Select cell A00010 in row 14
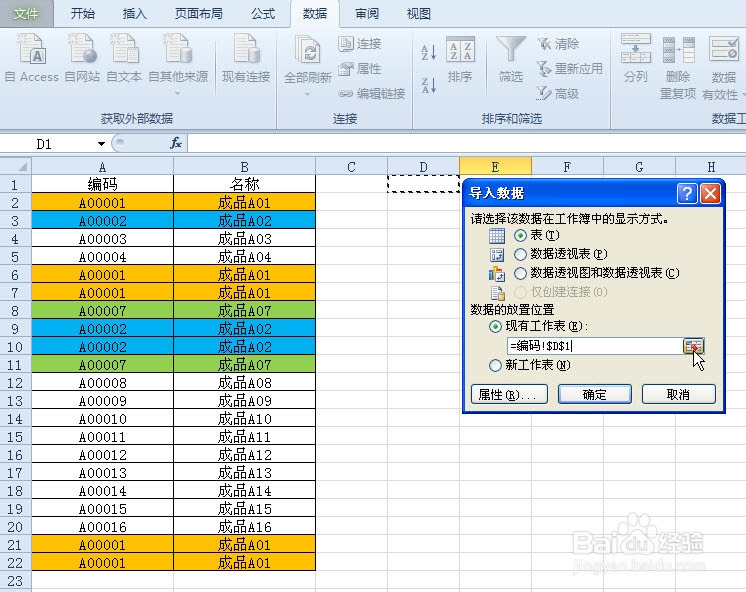 click(x=102, y=419)
